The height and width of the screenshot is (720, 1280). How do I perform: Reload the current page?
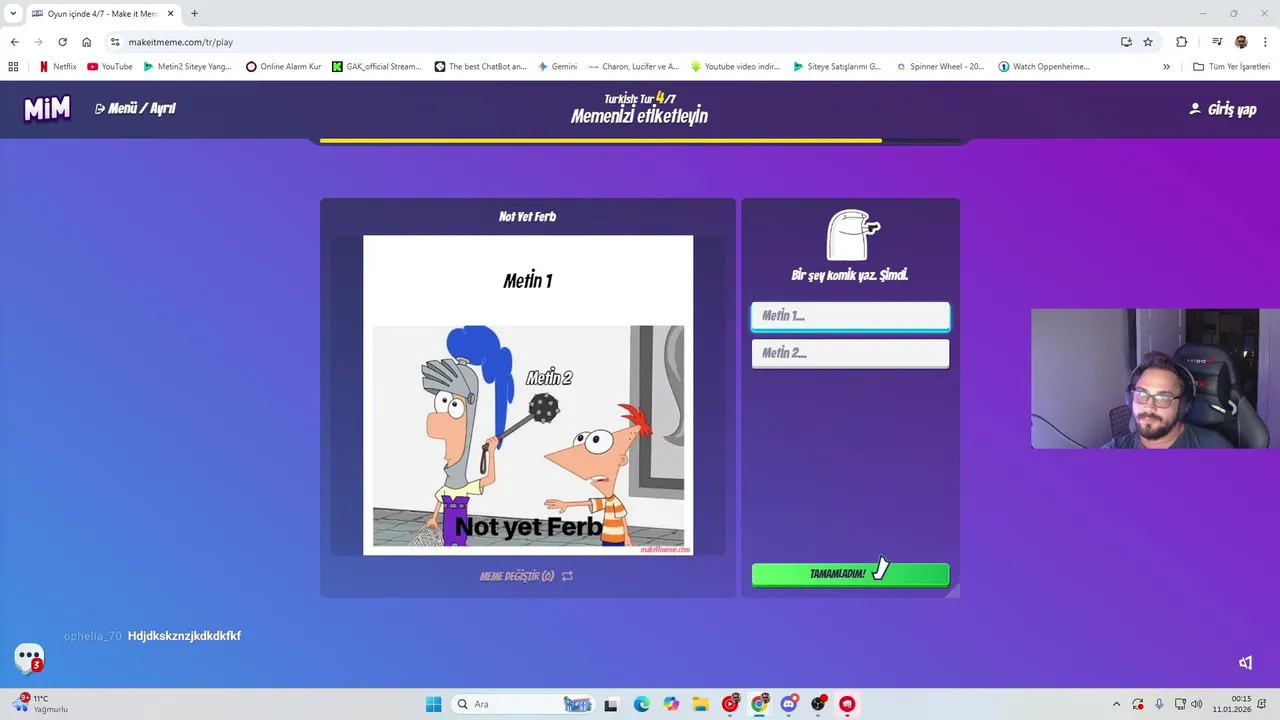62,42
